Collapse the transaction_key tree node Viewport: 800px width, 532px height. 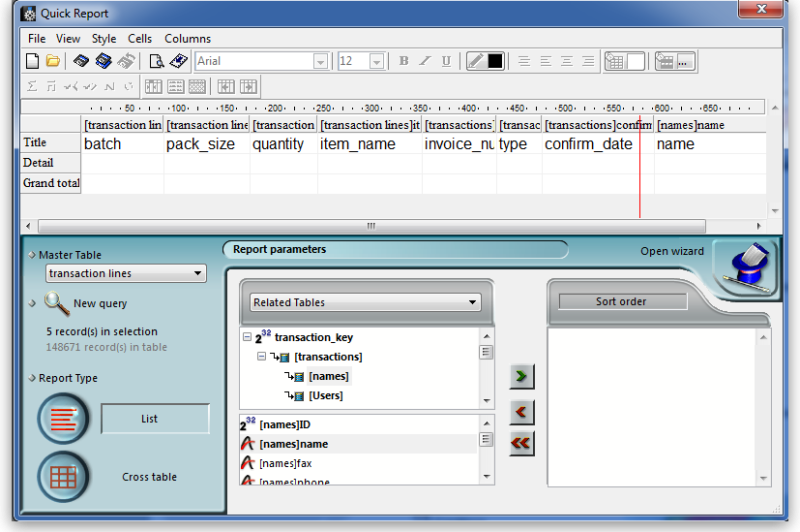coord(246,338)
